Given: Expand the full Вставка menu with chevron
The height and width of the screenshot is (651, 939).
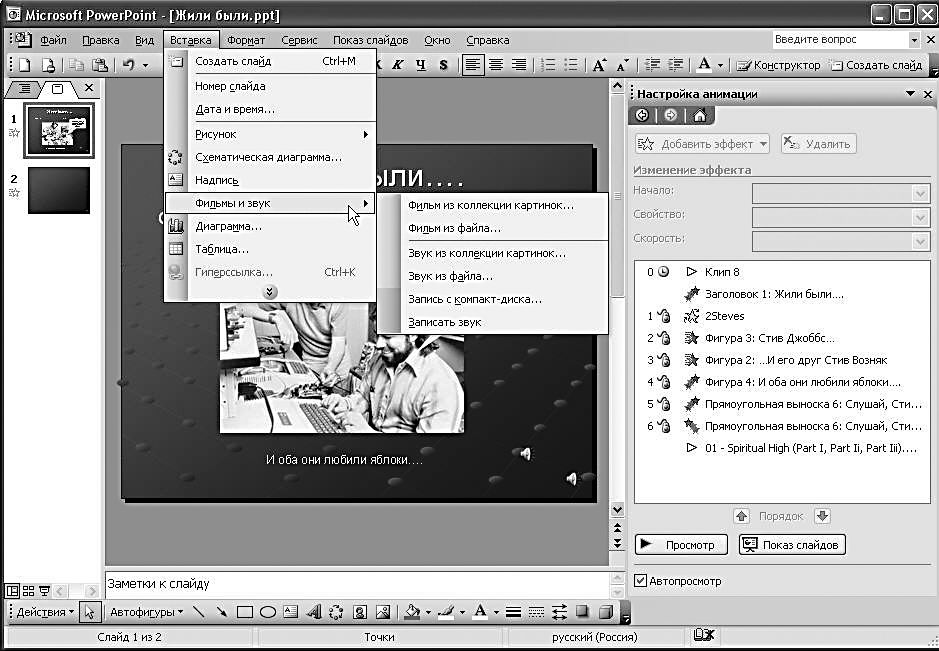Looking at the screenshot, I should 270,291.
